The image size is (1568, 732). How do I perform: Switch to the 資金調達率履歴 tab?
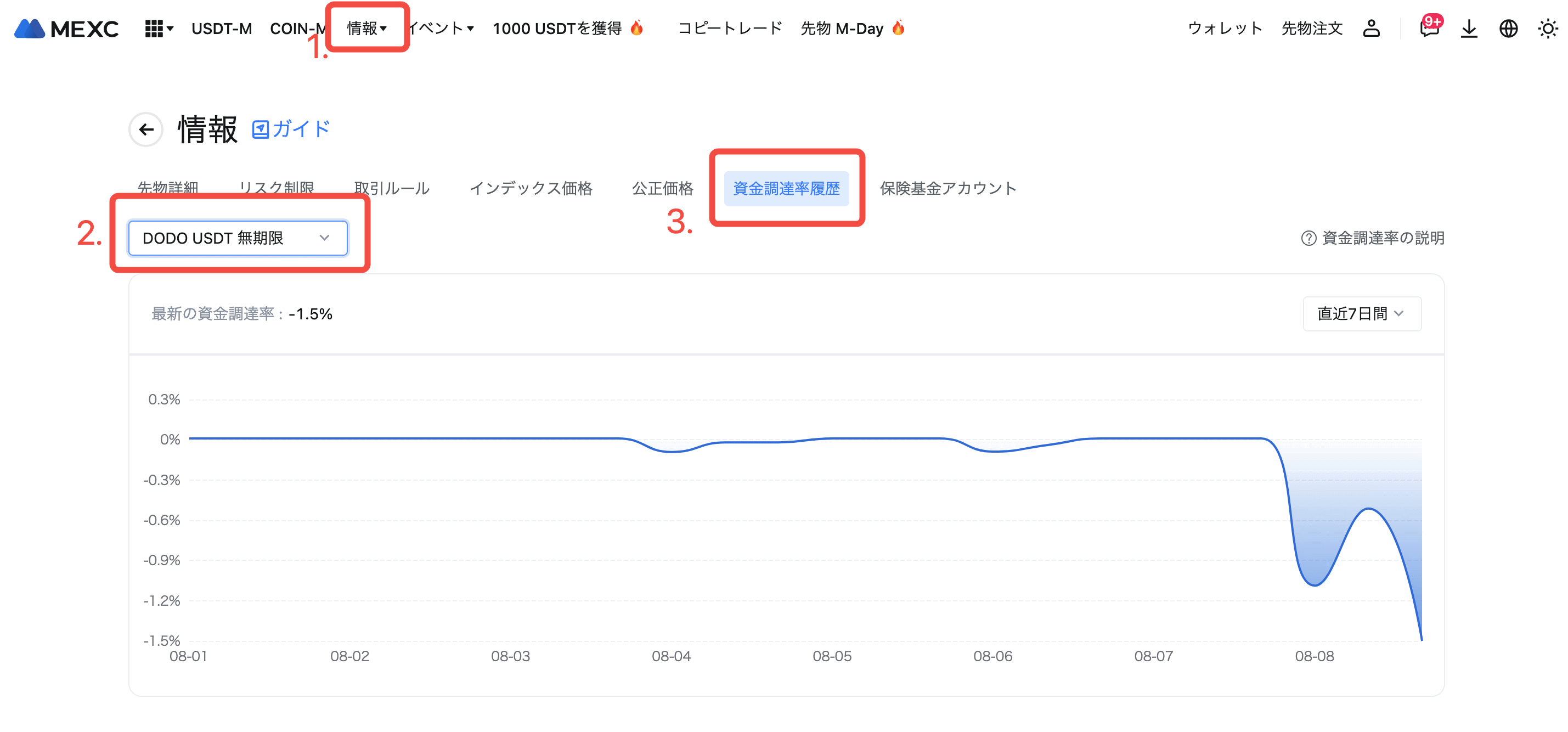pos(786,188)
